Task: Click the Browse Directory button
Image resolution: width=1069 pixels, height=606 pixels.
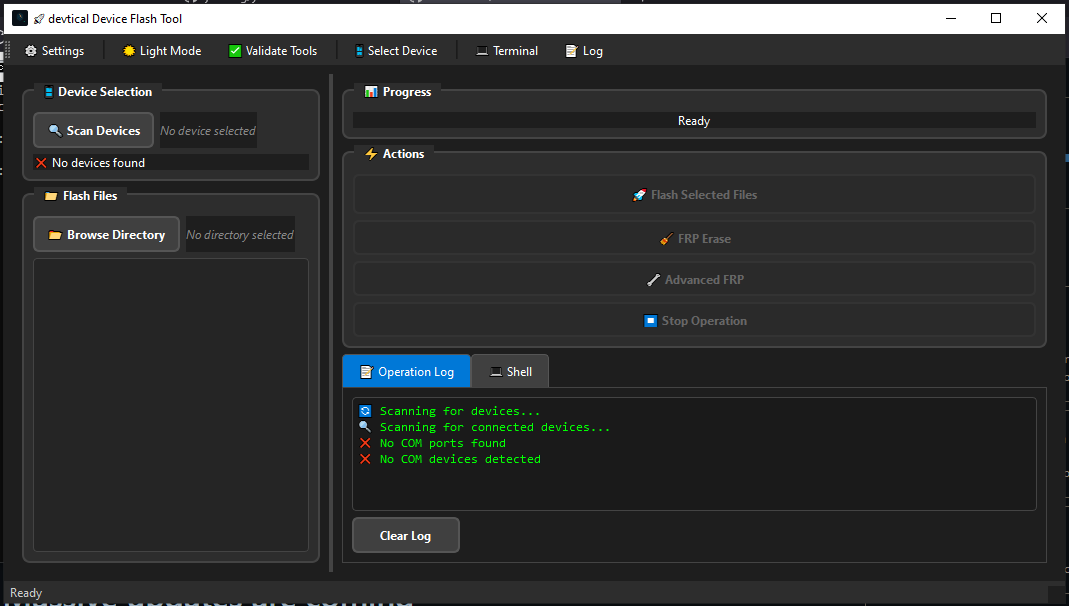Action: click(106, 234)
